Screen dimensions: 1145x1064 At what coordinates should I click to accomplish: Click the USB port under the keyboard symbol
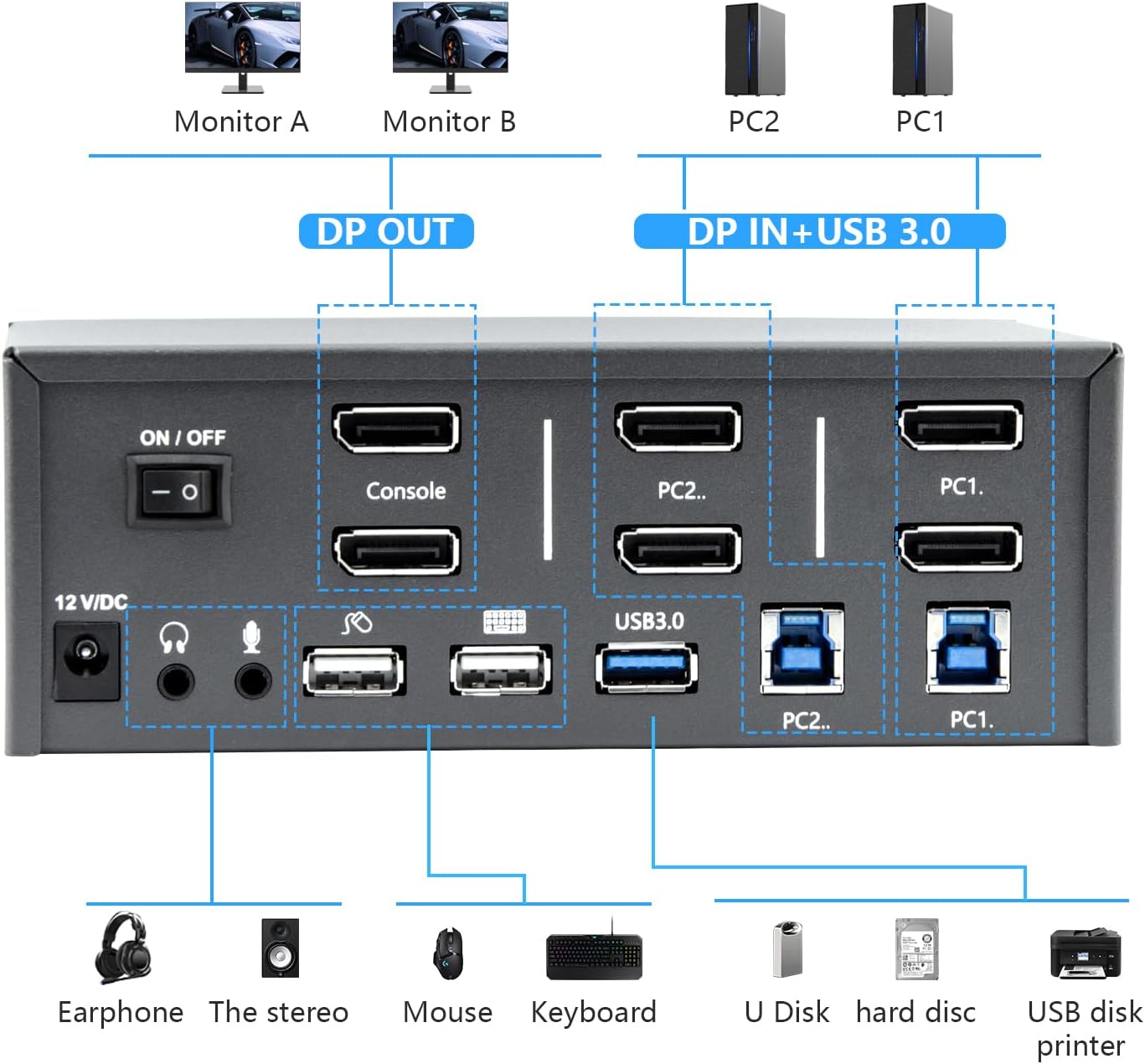(x=501, y=670)
